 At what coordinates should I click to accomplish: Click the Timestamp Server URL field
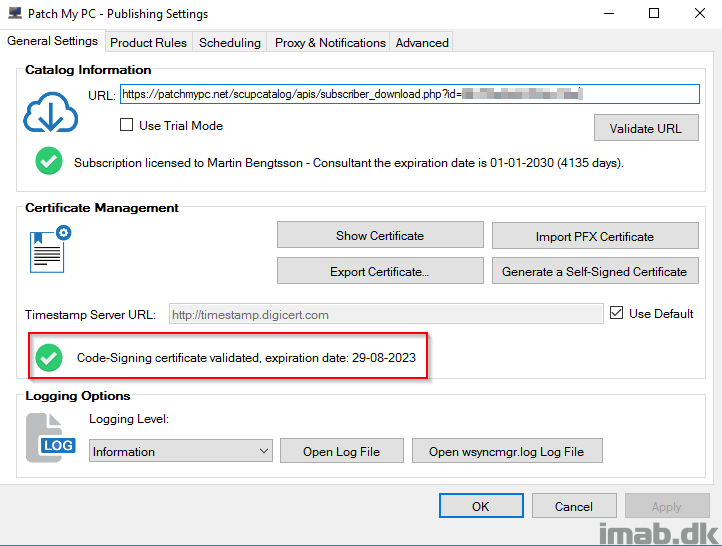386,314
